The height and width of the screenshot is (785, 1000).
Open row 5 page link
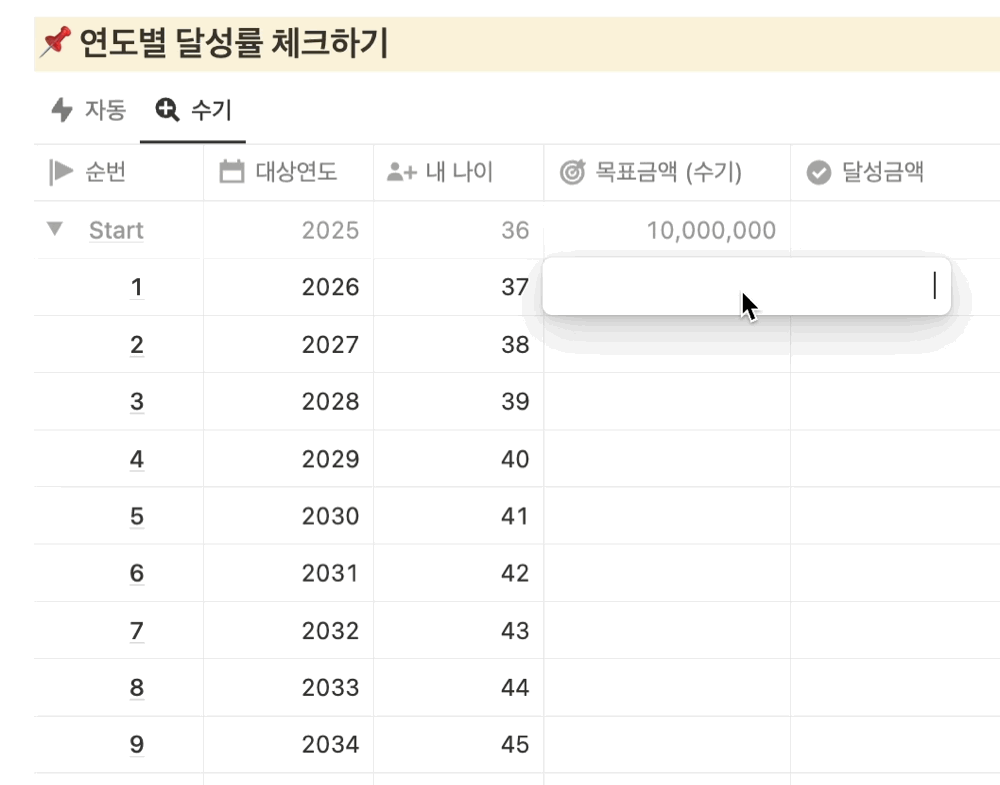pyautogui.click(x=136, y=517)
